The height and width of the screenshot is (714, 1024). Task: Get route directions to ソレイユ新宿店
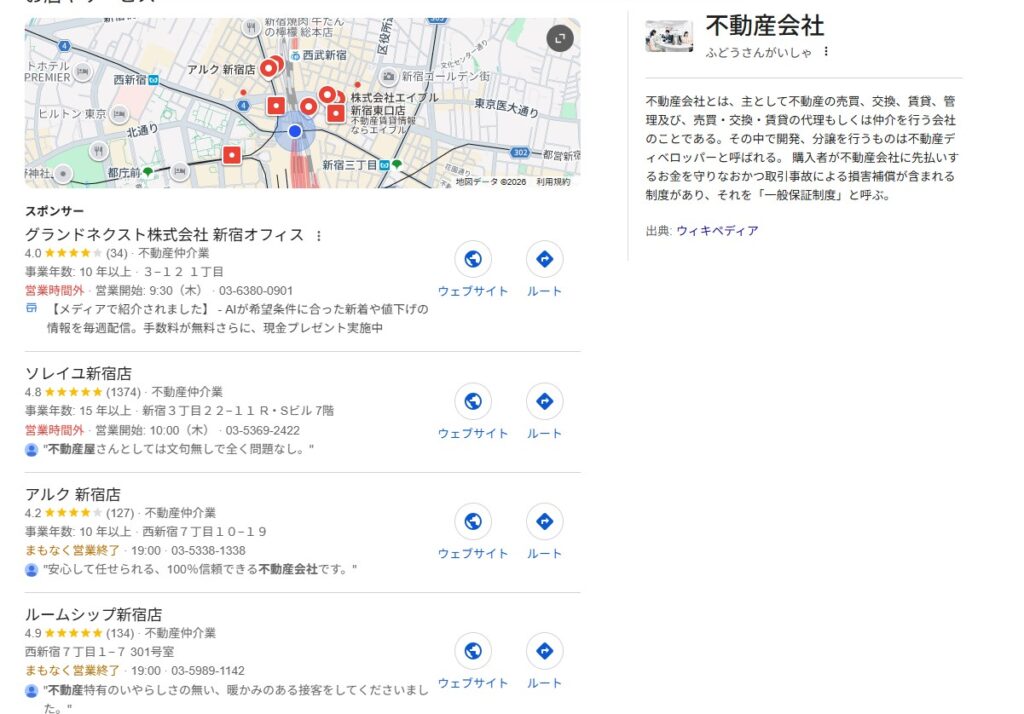(x=544, y=402)
